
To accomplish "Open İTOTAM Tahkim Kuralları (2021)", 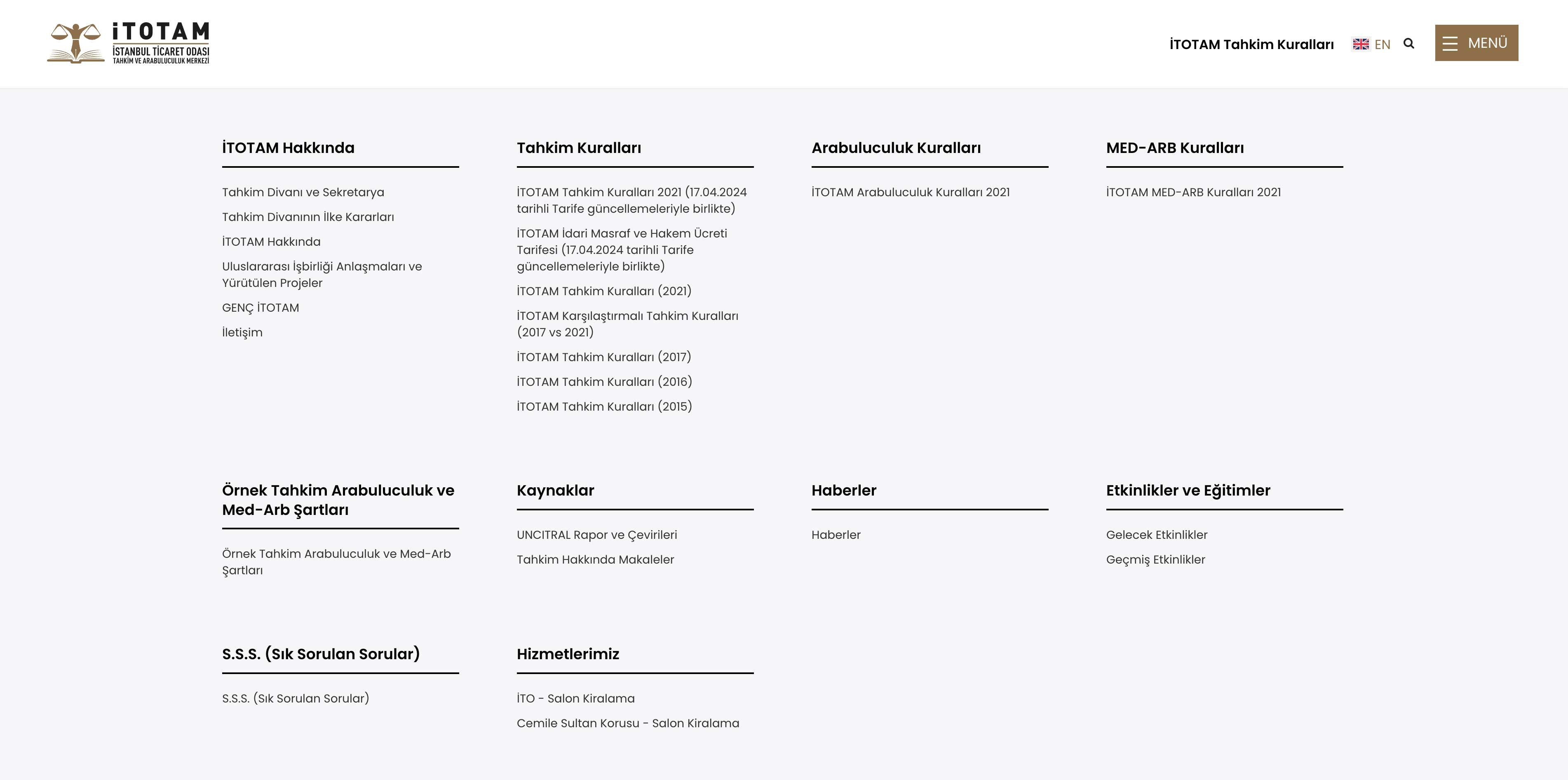I will (604, 291).
